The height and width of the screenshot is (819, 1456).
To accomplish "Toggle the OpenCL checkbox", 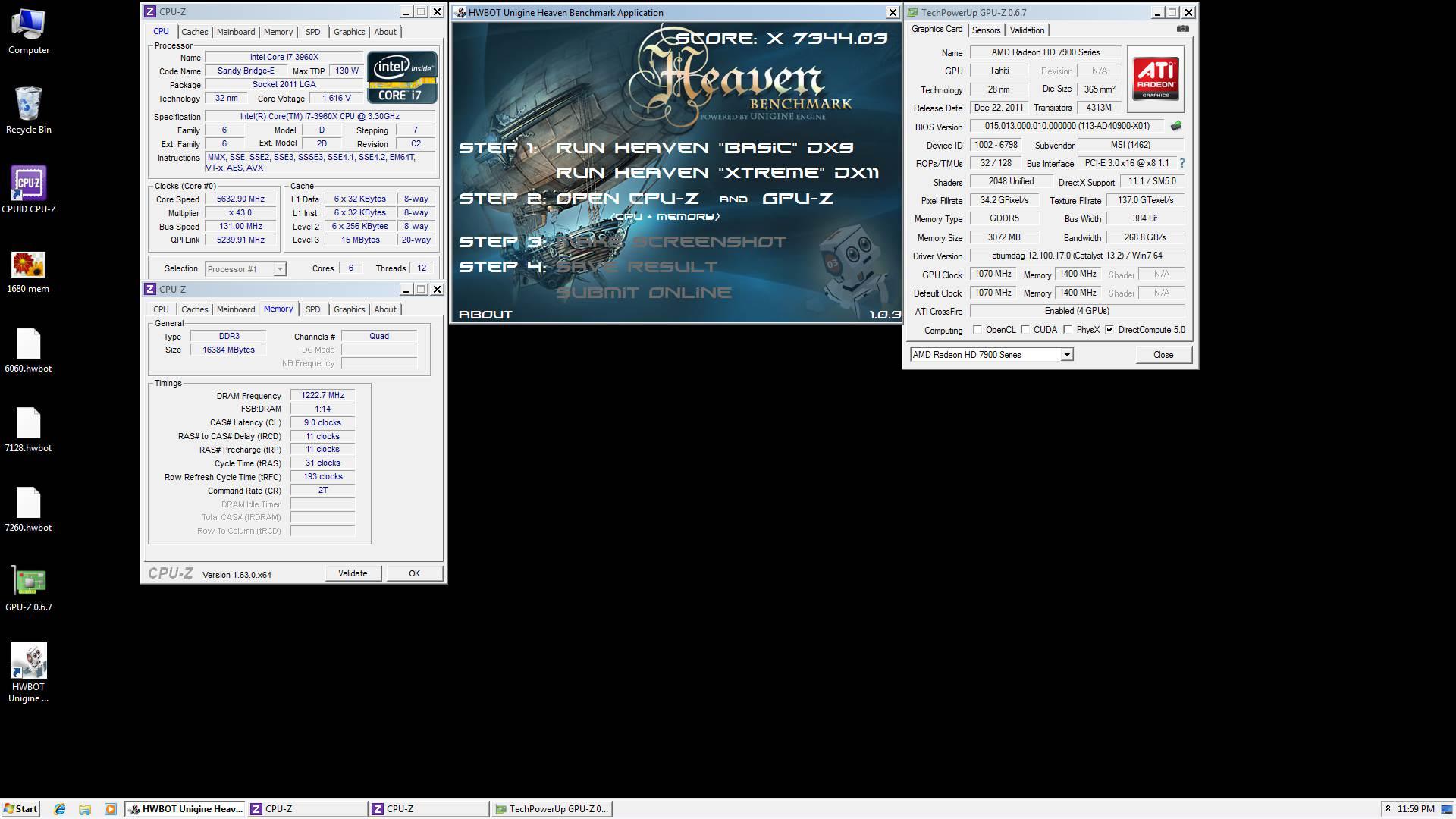I will tap(977, 330).
